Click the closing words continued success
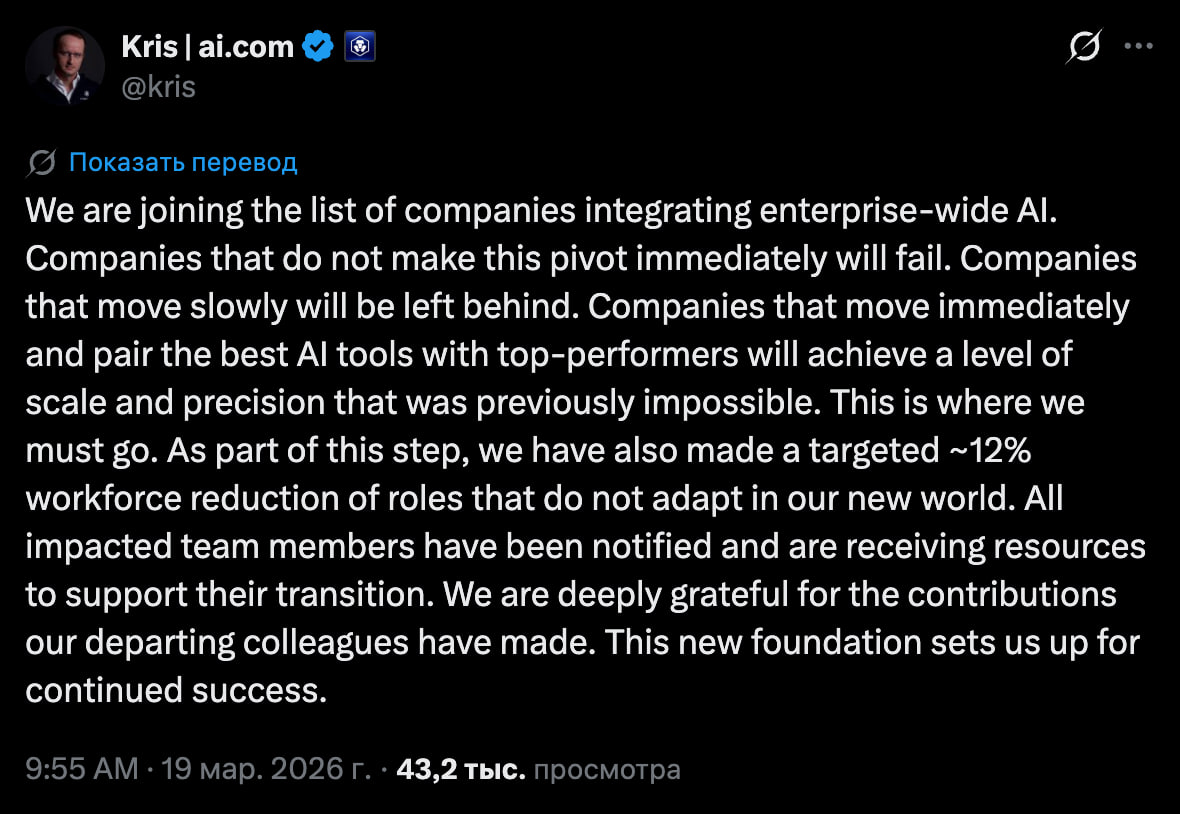 pyautogui.click(x=176, y=691)
